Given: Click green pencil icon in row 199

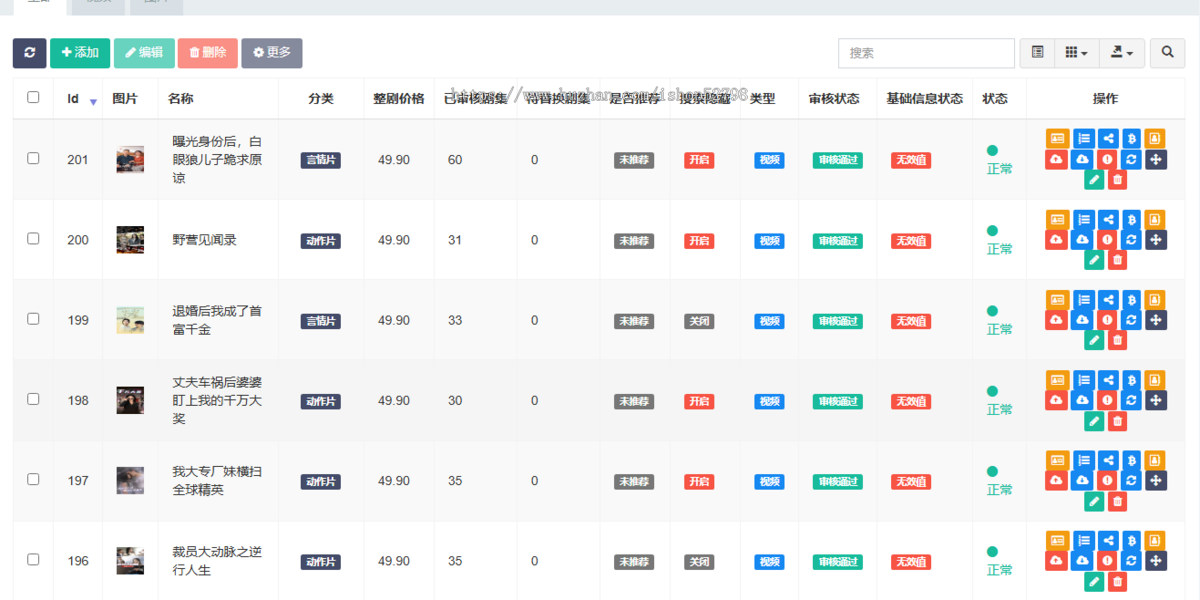Looking at the screenshot, I should tap(1094, 340).
